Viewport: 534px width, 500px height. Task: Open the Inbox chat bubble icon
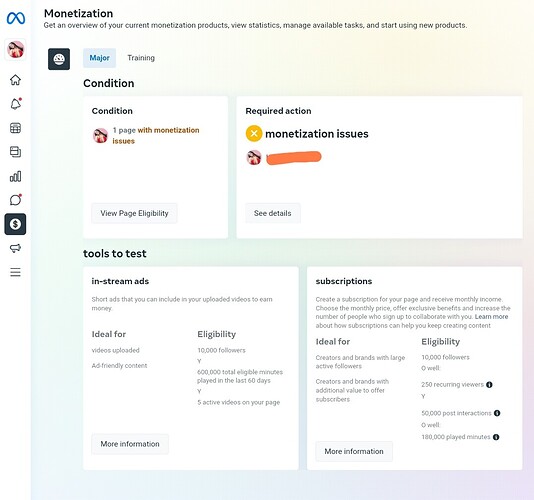pos(16,200)
